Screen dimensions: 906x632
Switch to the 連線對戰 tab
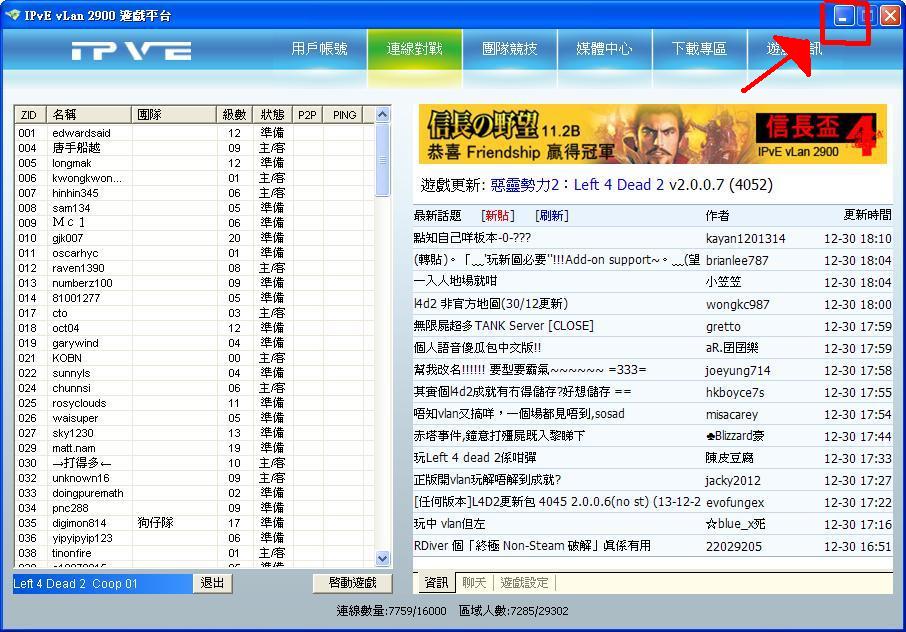[x=414, y=49]
